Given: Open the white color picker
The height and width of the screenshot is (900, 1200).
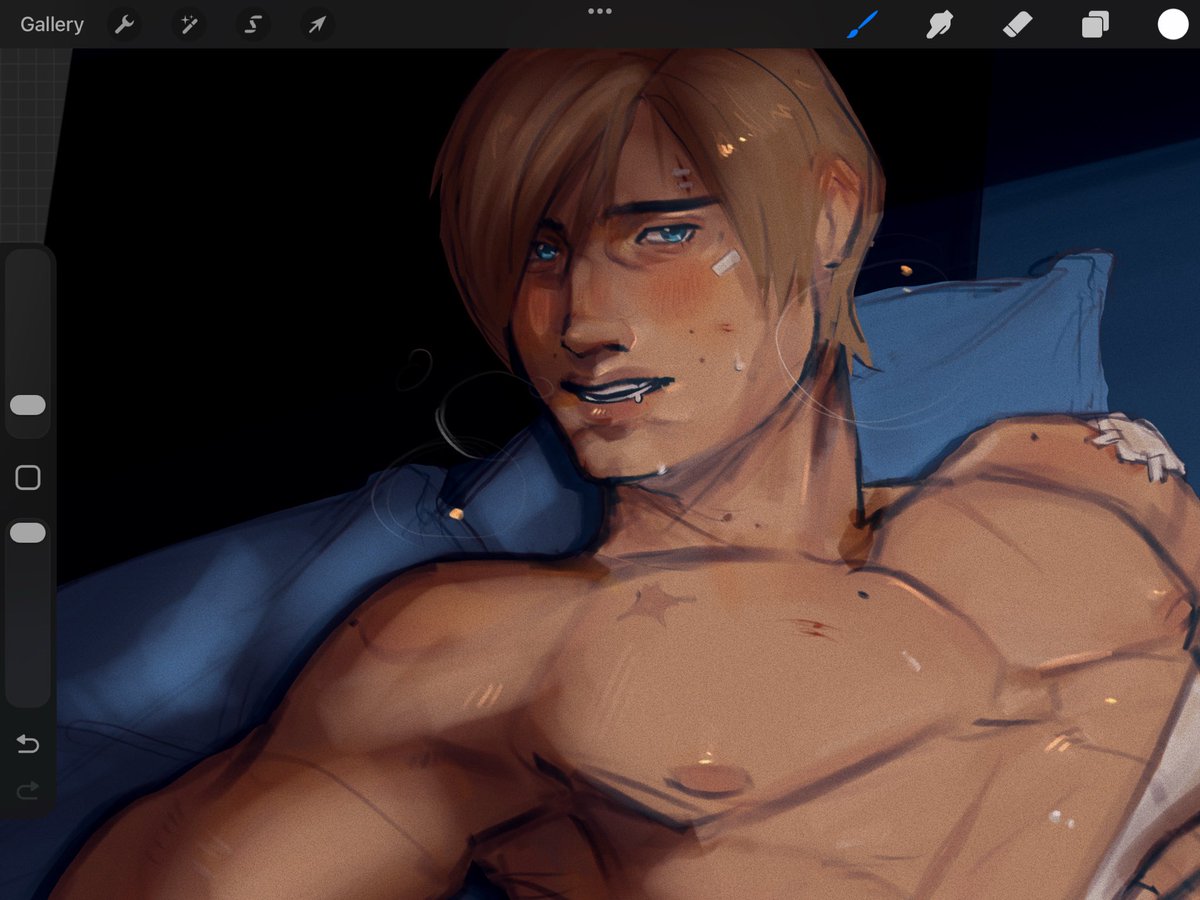Looking at the screenshot, I should (x=1173, y=25).
